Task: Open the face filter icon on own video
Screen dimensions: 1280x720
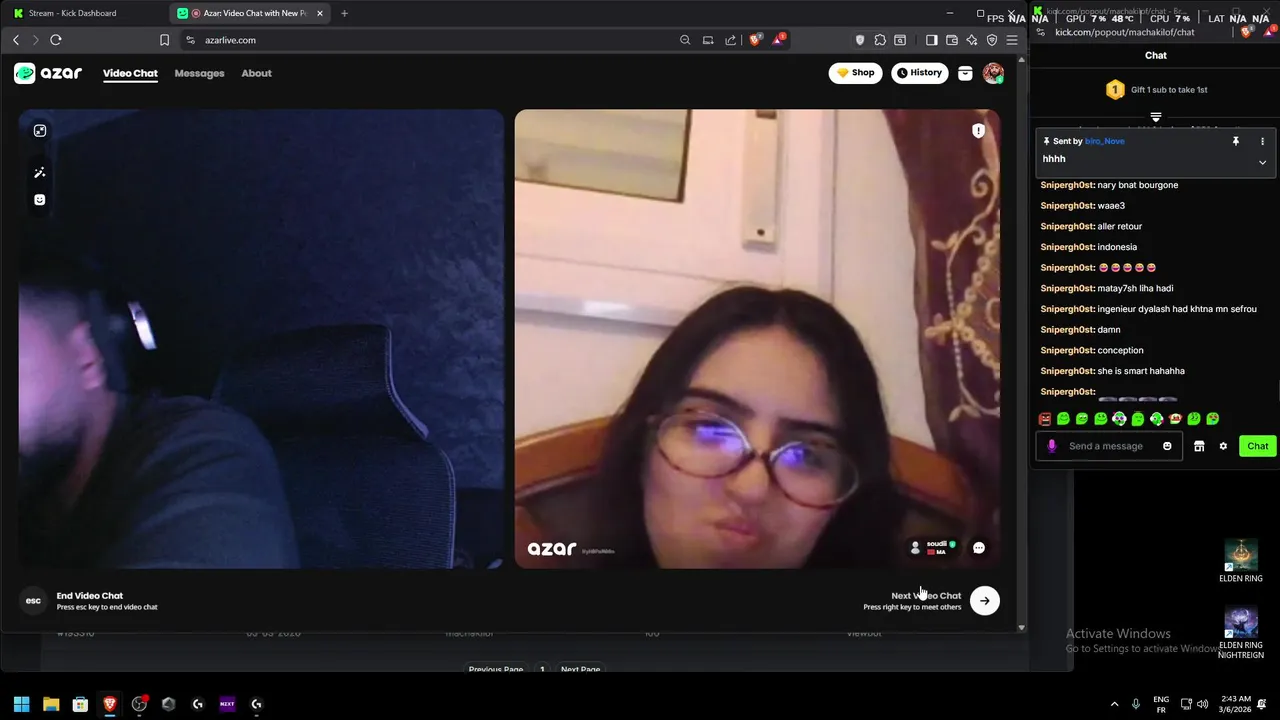Action: (x=40, y=200)
